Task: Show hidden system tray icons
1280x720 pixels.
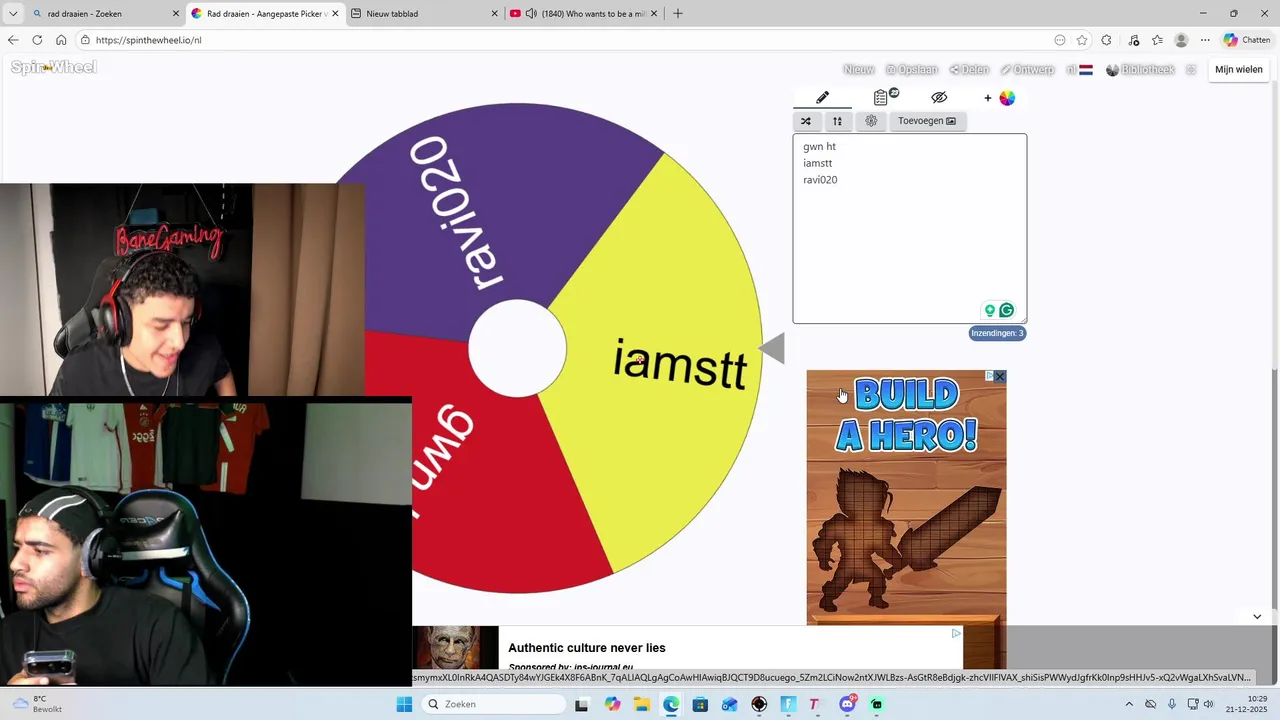Action: click(x=1129, y=704)
